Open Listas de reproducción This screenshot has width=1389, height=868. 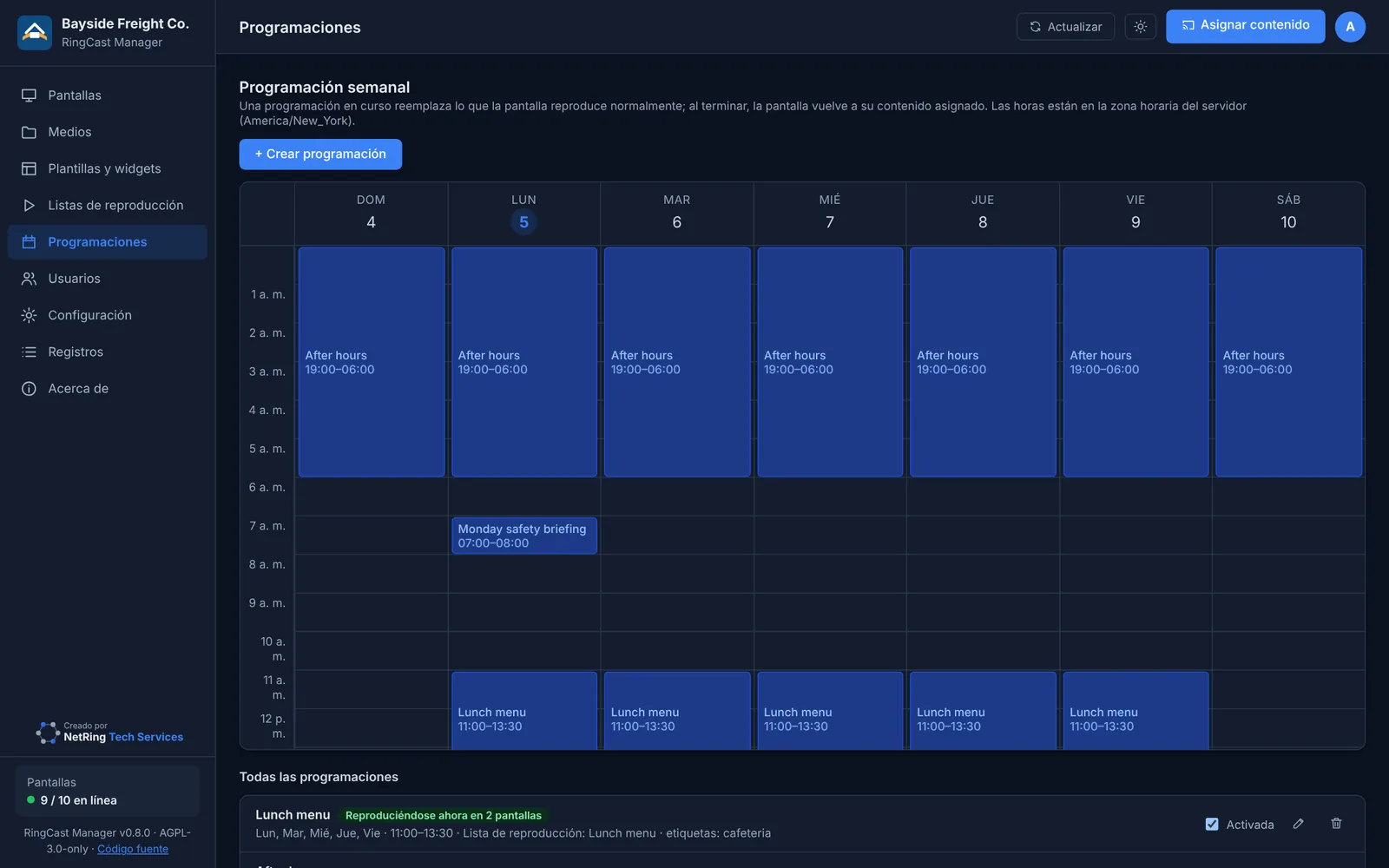point(108,206)
